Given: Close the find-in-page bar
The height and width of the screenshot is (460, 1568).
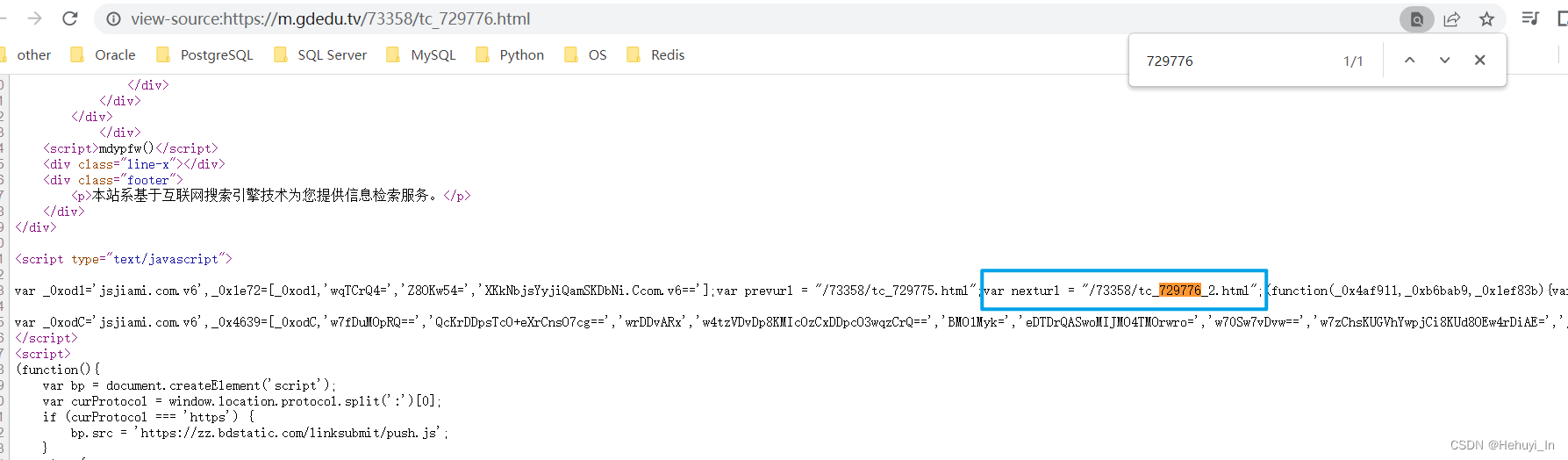Looking at the screenshot, I should (x=1479, y=60).
